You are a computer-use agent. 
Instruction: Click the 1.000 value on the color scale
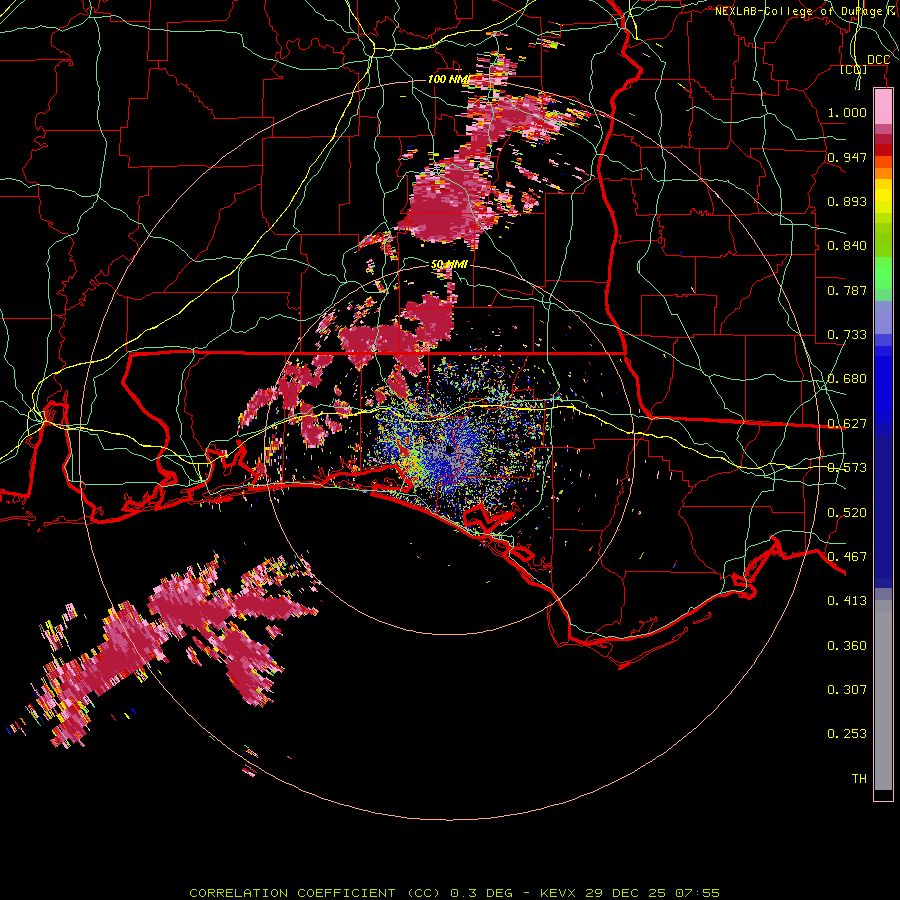coord(847,112)
